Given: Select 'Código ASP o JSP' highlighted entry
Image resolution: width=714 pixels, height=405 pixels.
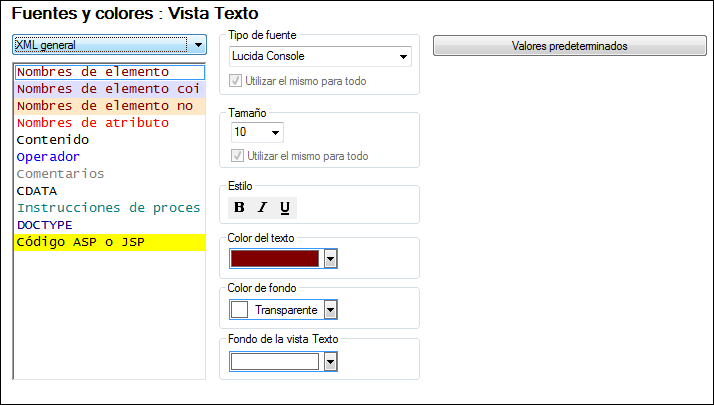Looking at the screenshot, I should point(81,242).
